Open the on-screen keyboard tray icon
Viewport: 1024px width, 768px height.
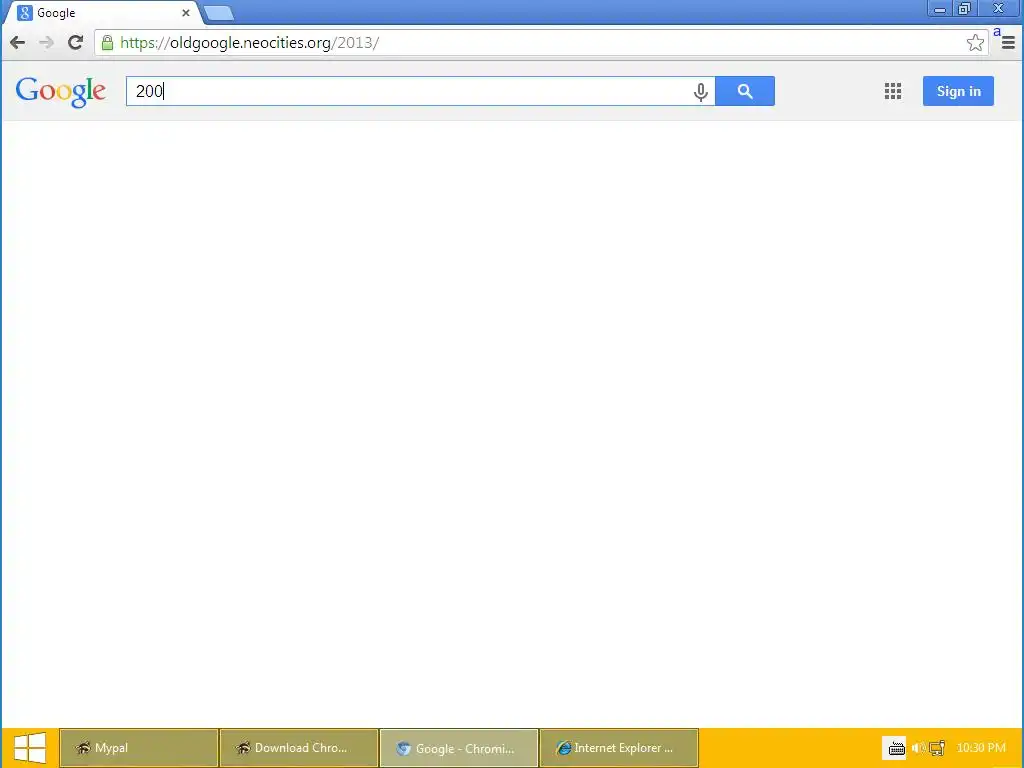(896, 748)
